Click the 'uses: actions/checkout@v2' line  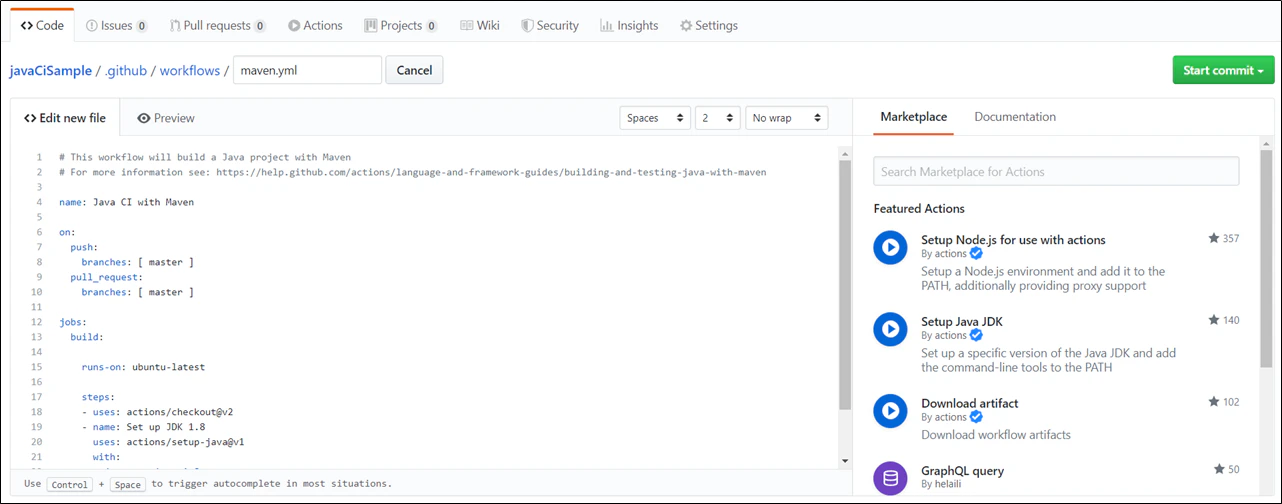click(x=157, y=412)
